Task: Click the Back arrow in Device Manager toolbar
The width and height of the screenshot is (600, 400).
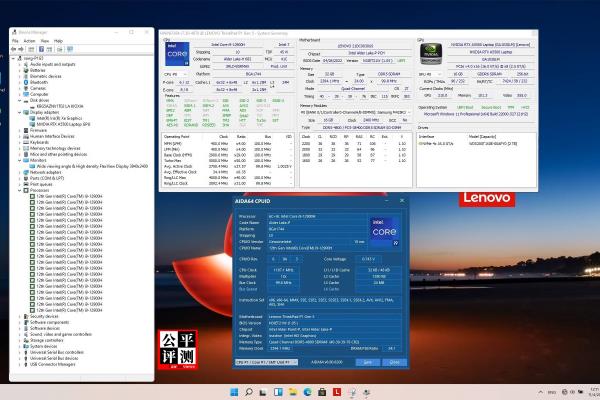Action: coord(14,49)
